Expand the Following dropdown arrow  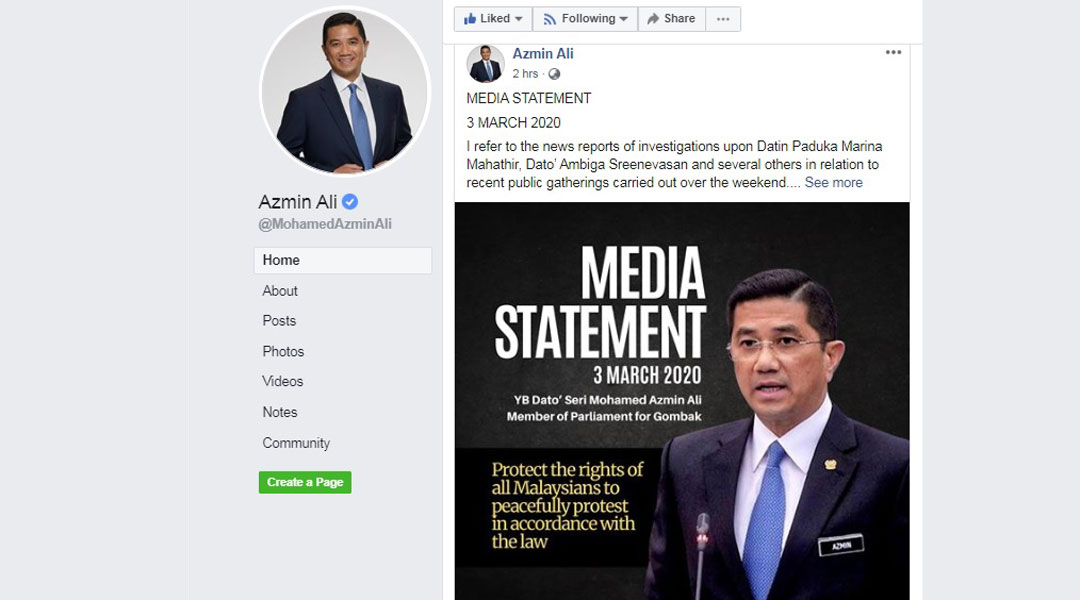click(623, 19)
